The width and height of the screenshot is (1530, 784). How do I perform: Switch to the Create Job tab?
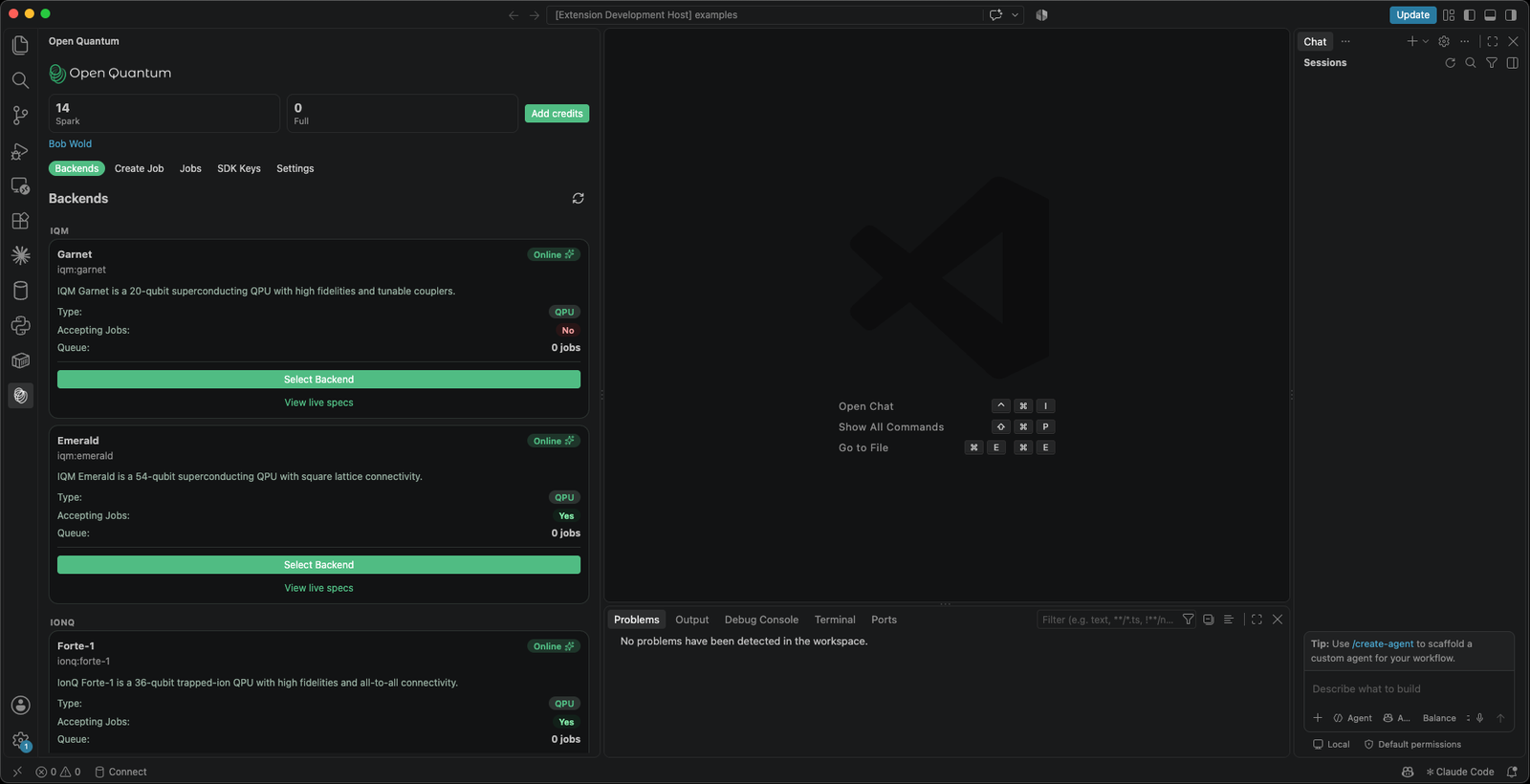[139, 168]
